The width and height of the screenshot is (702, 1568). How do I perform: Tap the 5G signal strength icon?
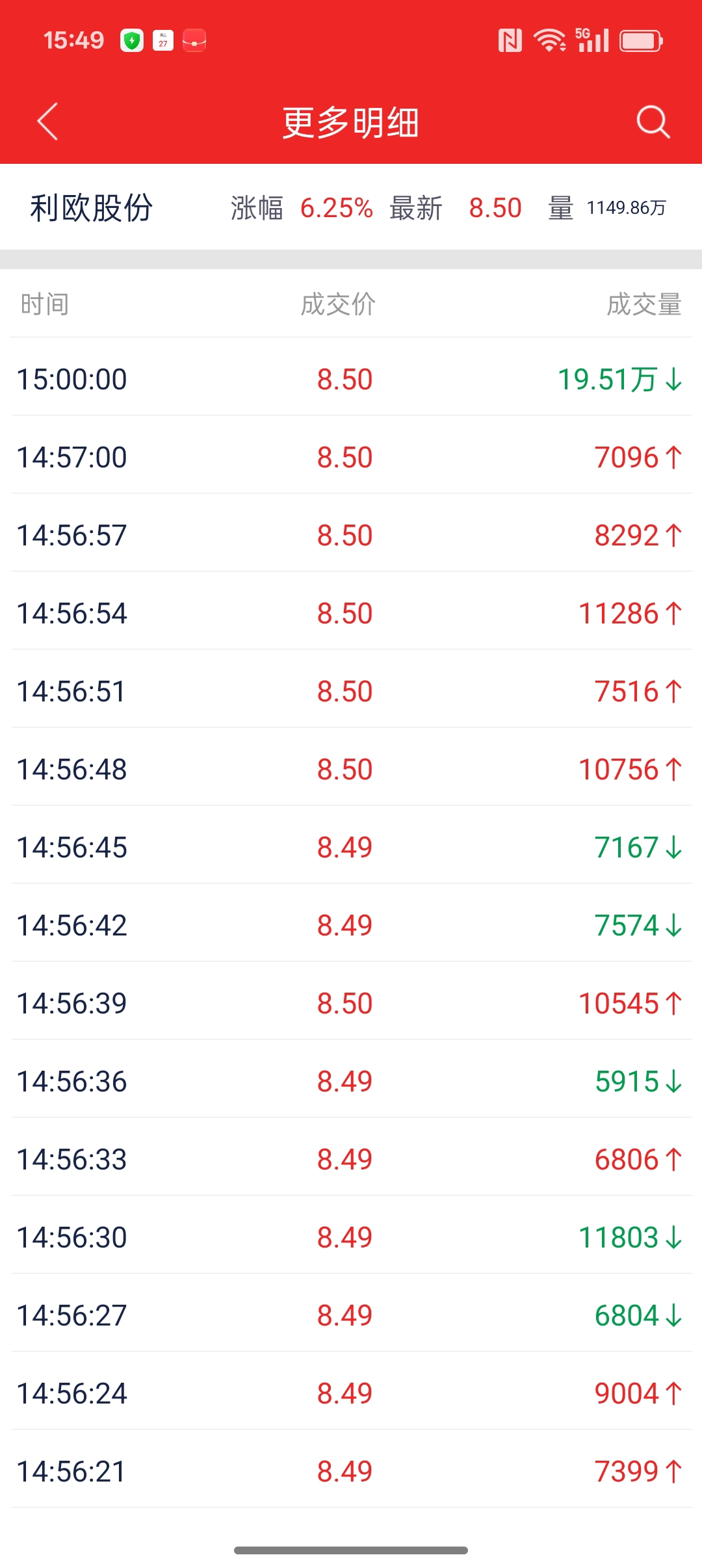click(x=592, y=41)
